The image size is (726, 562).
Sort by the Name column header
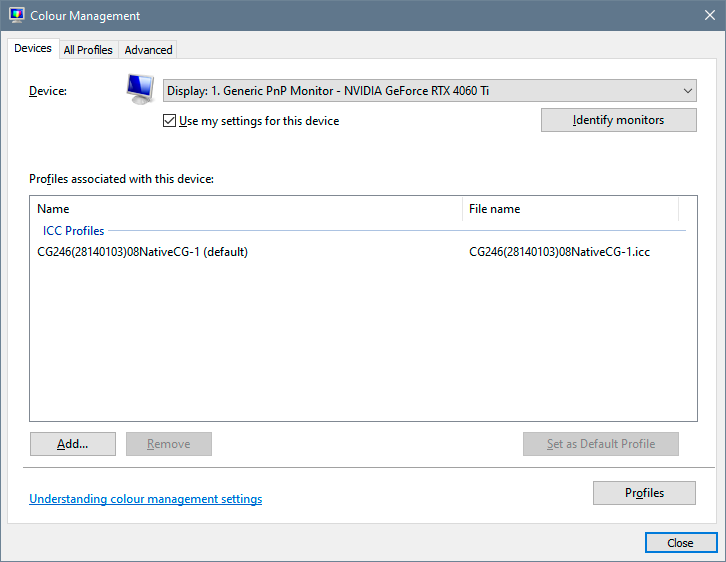[x=245, y=209]
